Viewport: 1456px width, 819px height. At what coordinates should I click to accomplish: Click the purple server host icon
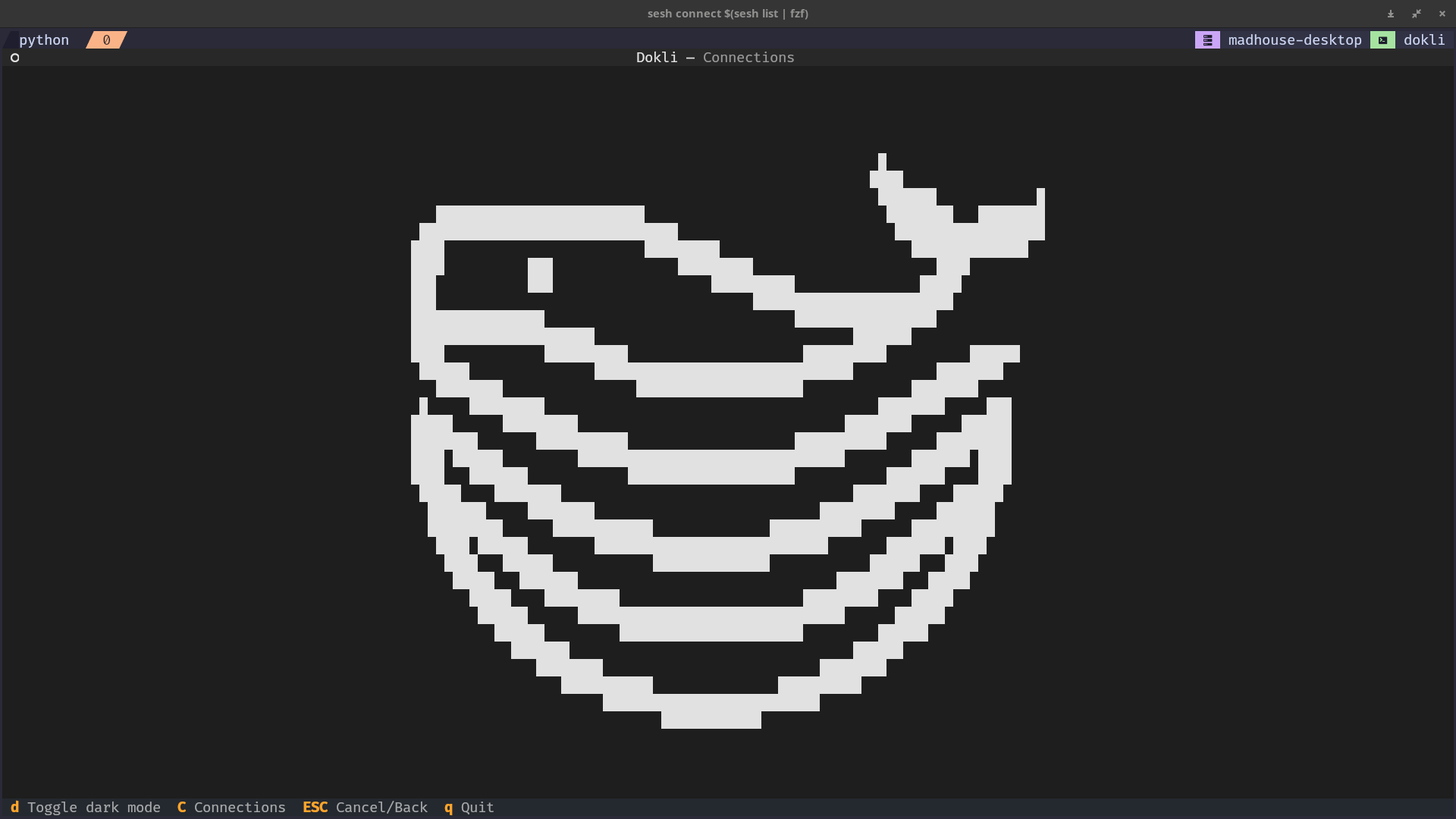(1207, 40)
